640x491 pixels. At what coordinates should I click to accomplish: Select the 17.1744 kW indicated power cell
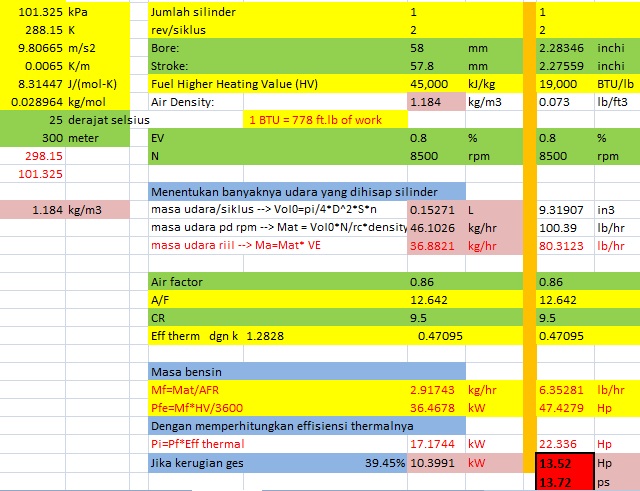[x=435, y=443]
